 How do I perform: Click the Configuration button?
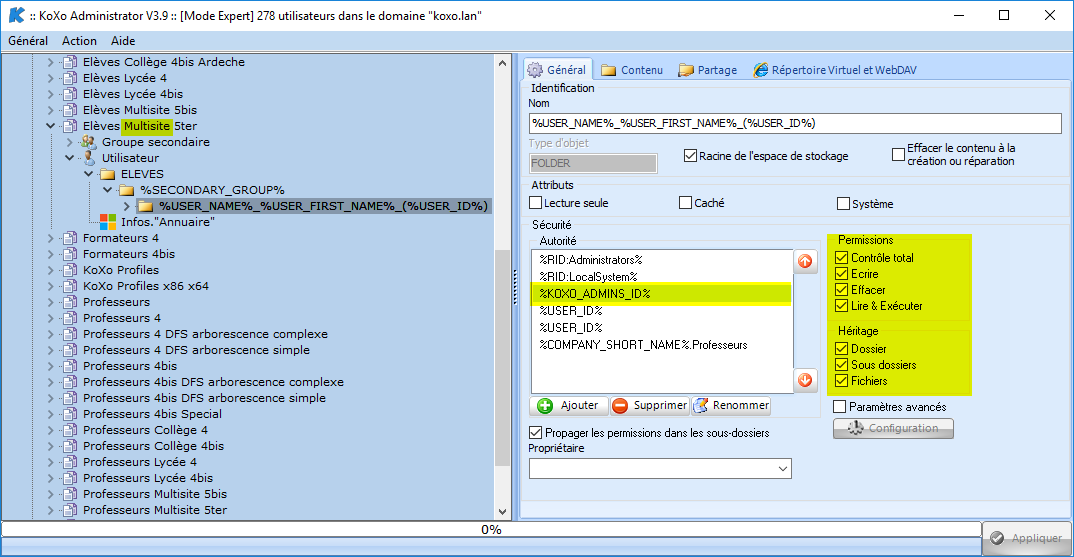click(893, 428)
